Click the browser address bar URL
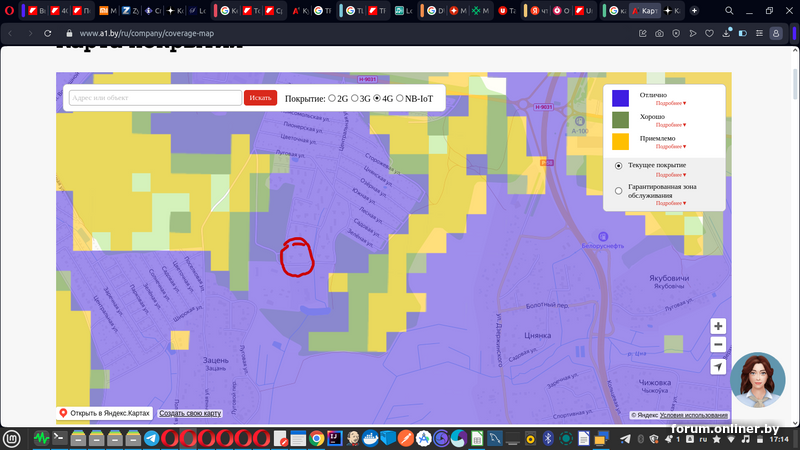The width and height of the screenshot is (800, 450). [x=147, y=33]
